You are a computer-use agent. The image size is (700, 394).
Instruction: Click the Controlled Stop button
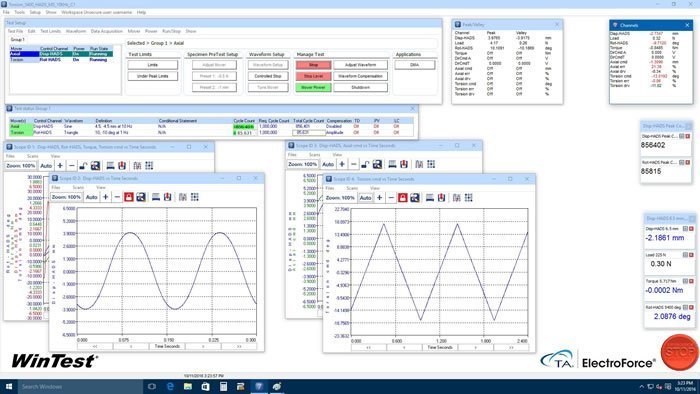(268, 76)
